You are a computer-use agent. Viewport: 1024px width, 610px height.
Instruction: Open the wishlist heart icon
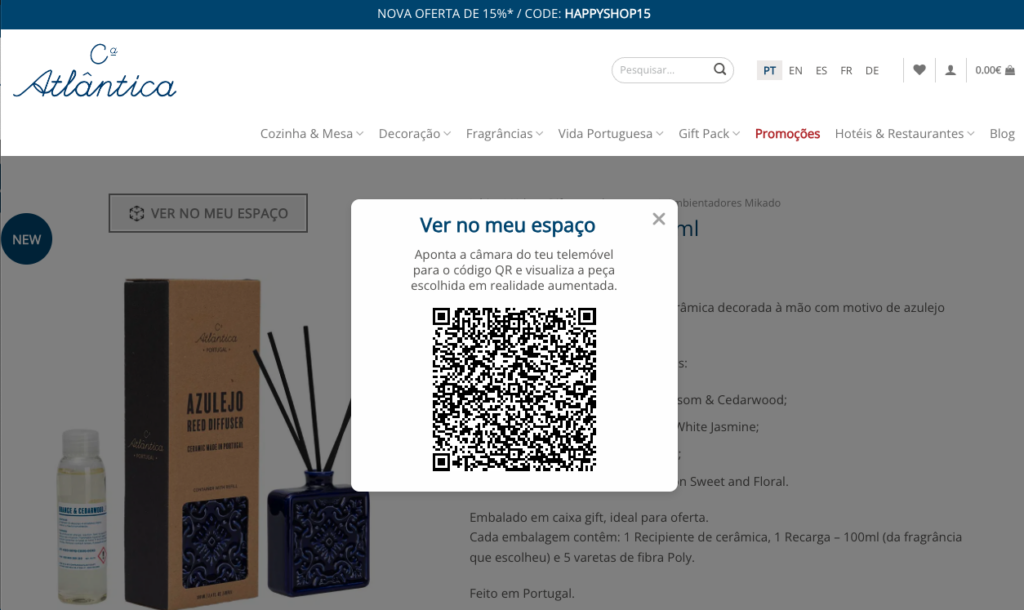click(919, 70)
